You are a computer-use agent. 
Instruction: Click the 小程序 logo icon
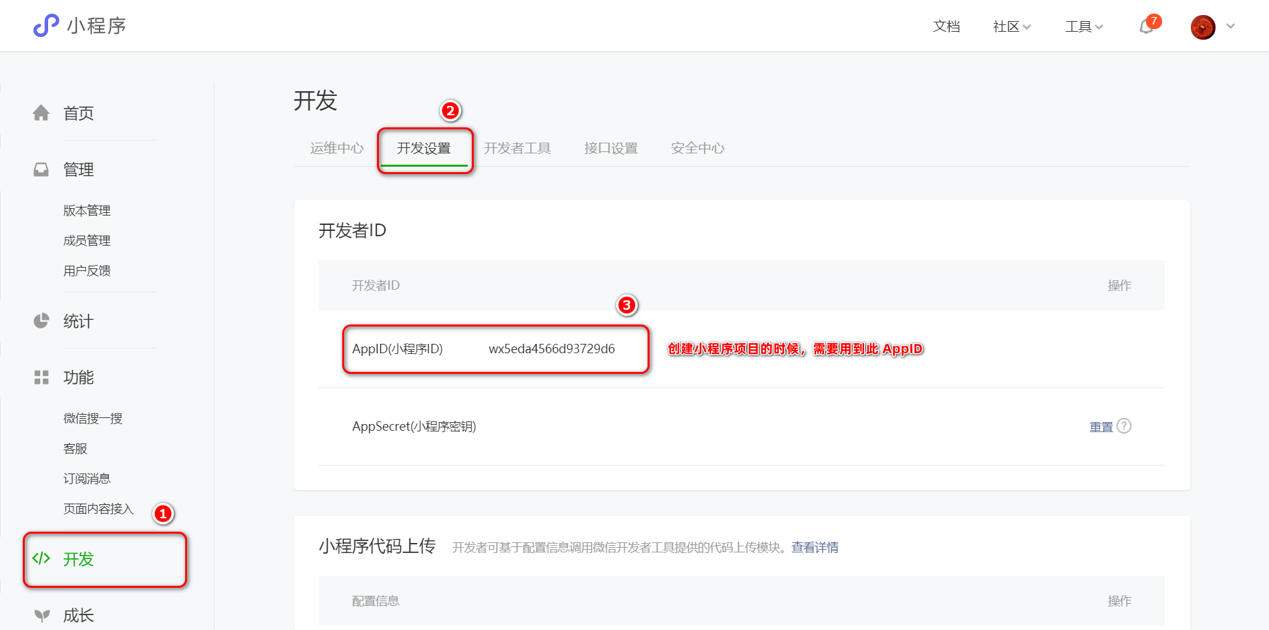(x=46, y=26)
